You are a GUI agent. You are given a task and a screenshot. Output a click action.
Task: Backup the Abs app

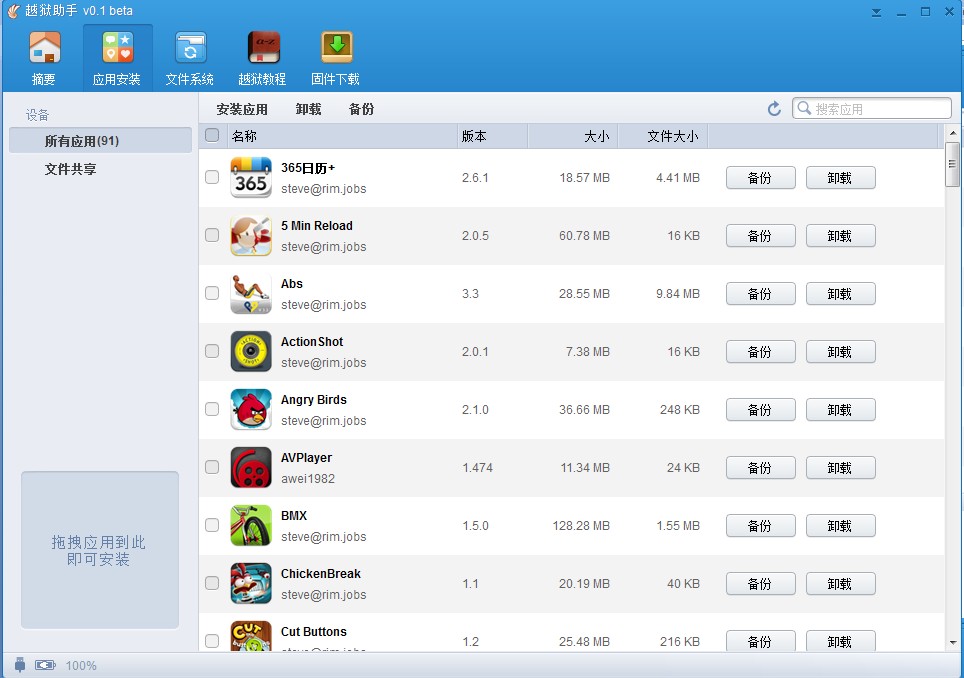coord(761,294)
